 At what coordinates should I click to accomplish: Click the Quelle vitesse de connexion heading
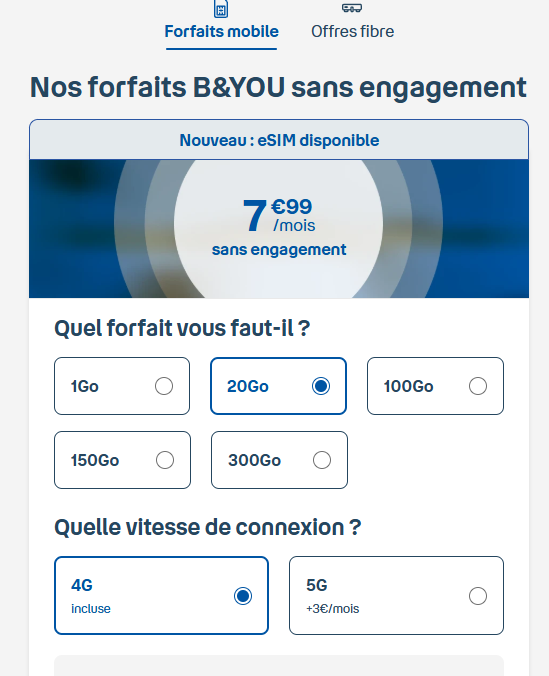pos(207,527)
